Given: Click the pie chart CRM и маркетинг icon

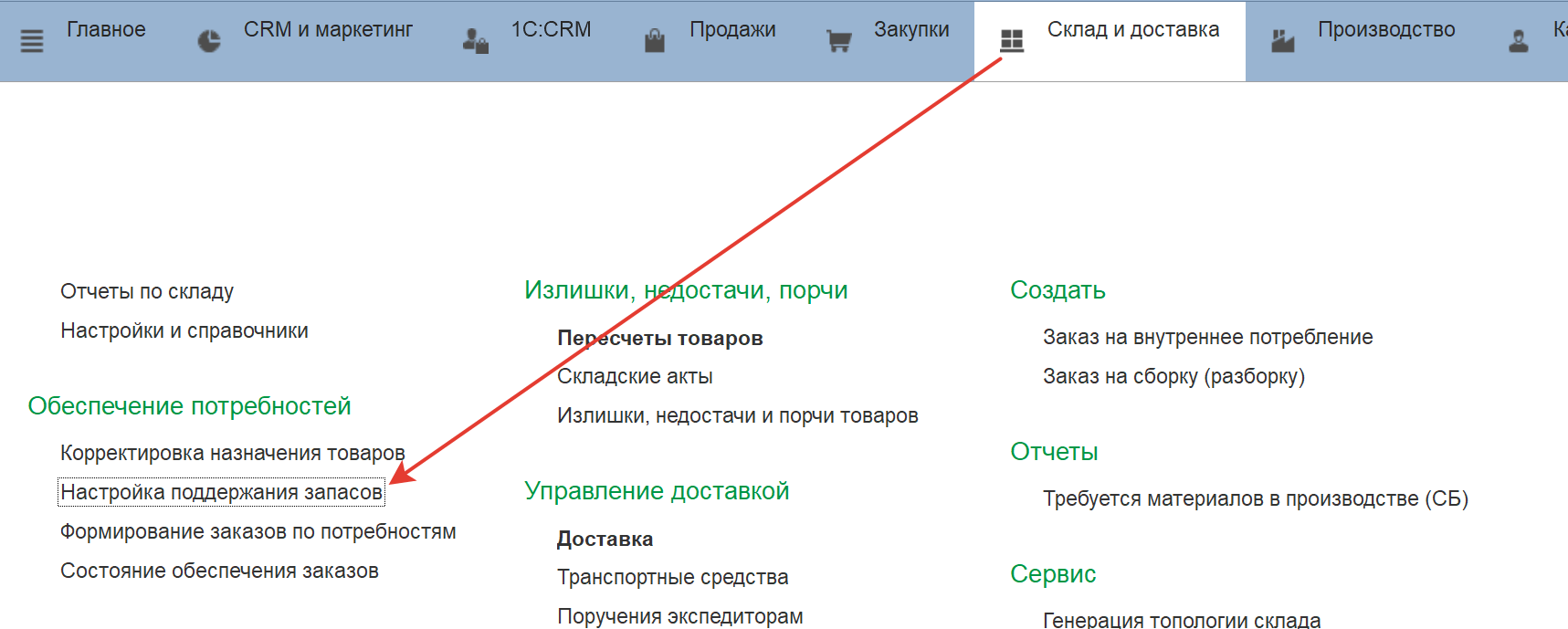Looking at the screenshot, I should click(x=209, y=41).
